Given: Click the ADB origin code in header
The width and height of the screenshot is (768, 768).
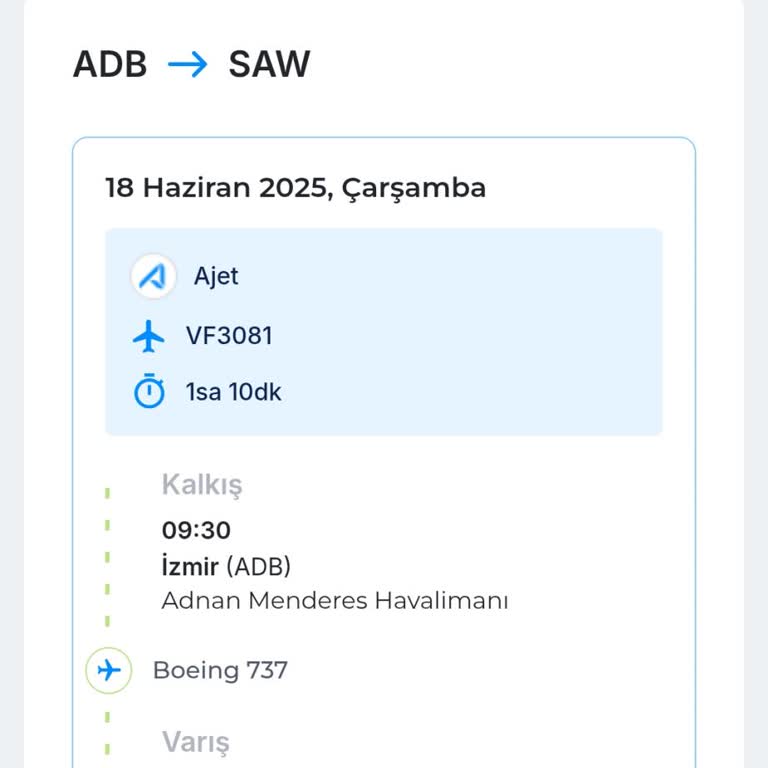Looking at the screenshot, I should coord(110,65).
